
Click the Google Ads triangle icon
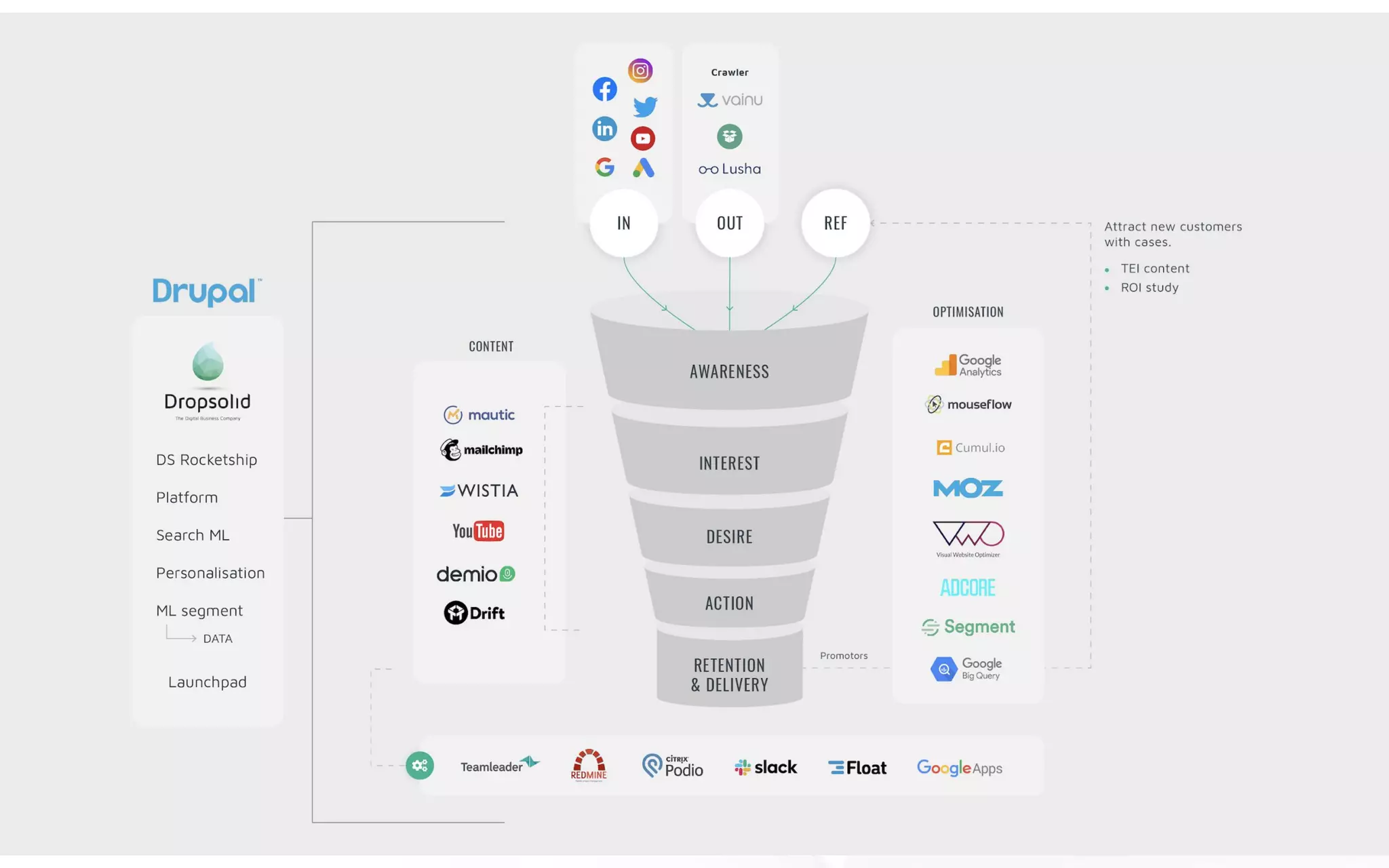643,167
